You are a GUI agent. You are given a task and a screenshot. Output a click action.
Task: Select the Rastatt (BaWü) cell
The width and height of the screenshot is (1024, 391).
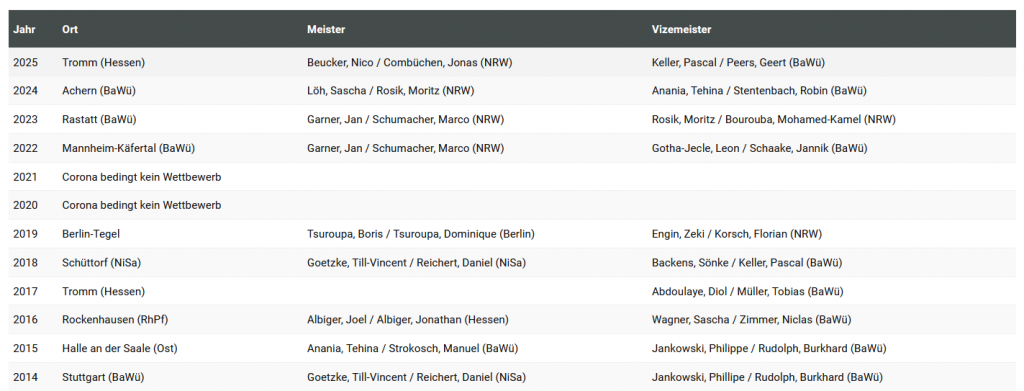click(99, 119)
